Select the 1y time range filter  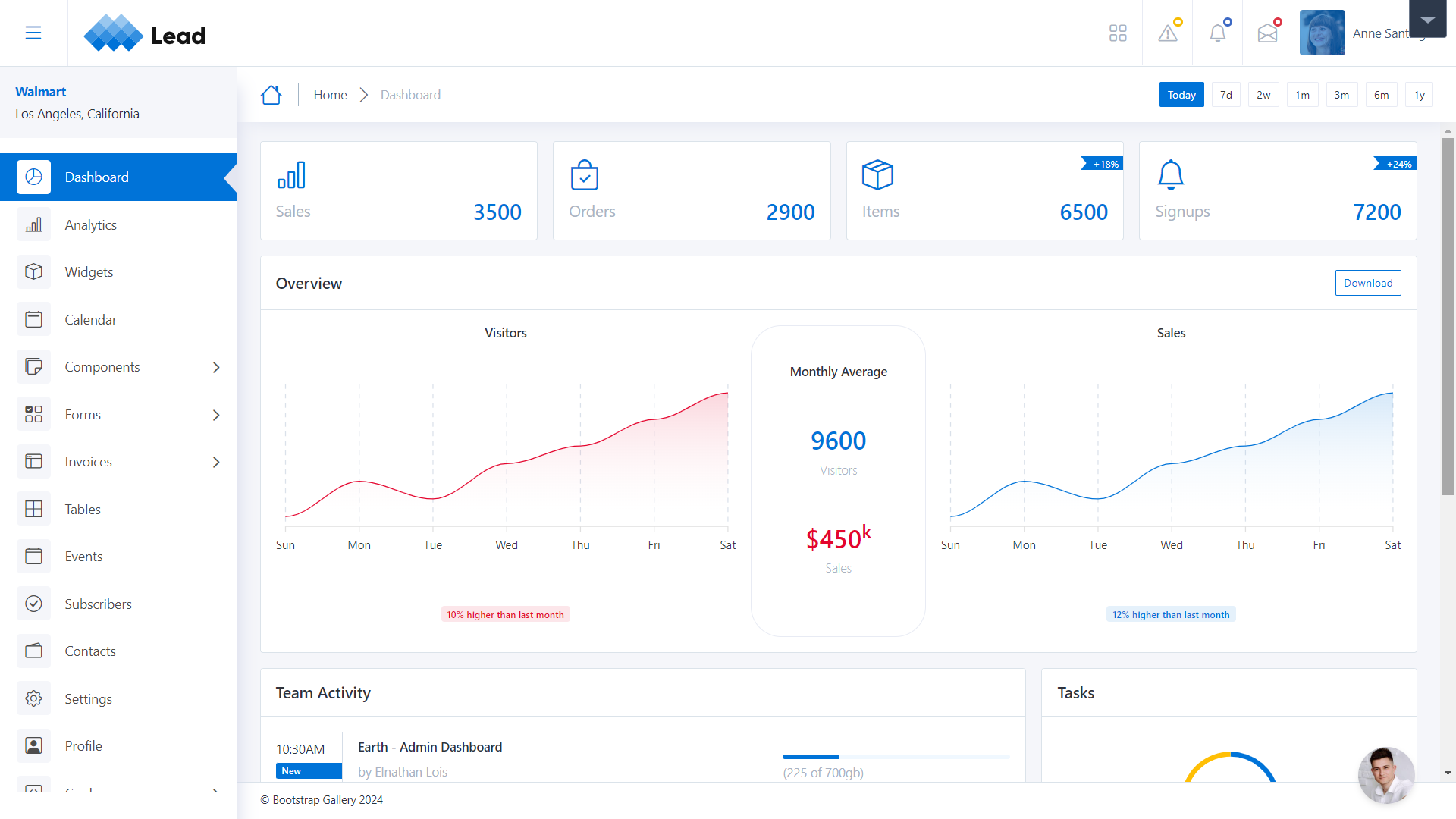tap(1419, 94)
